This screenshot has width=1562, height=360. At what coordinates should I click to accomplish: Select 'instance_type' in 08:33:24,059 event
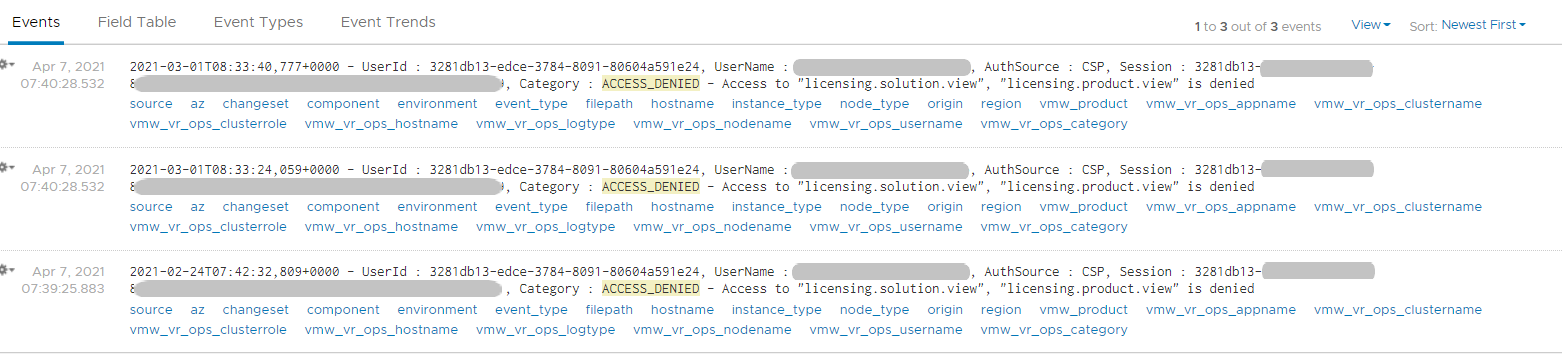(776, 207)
